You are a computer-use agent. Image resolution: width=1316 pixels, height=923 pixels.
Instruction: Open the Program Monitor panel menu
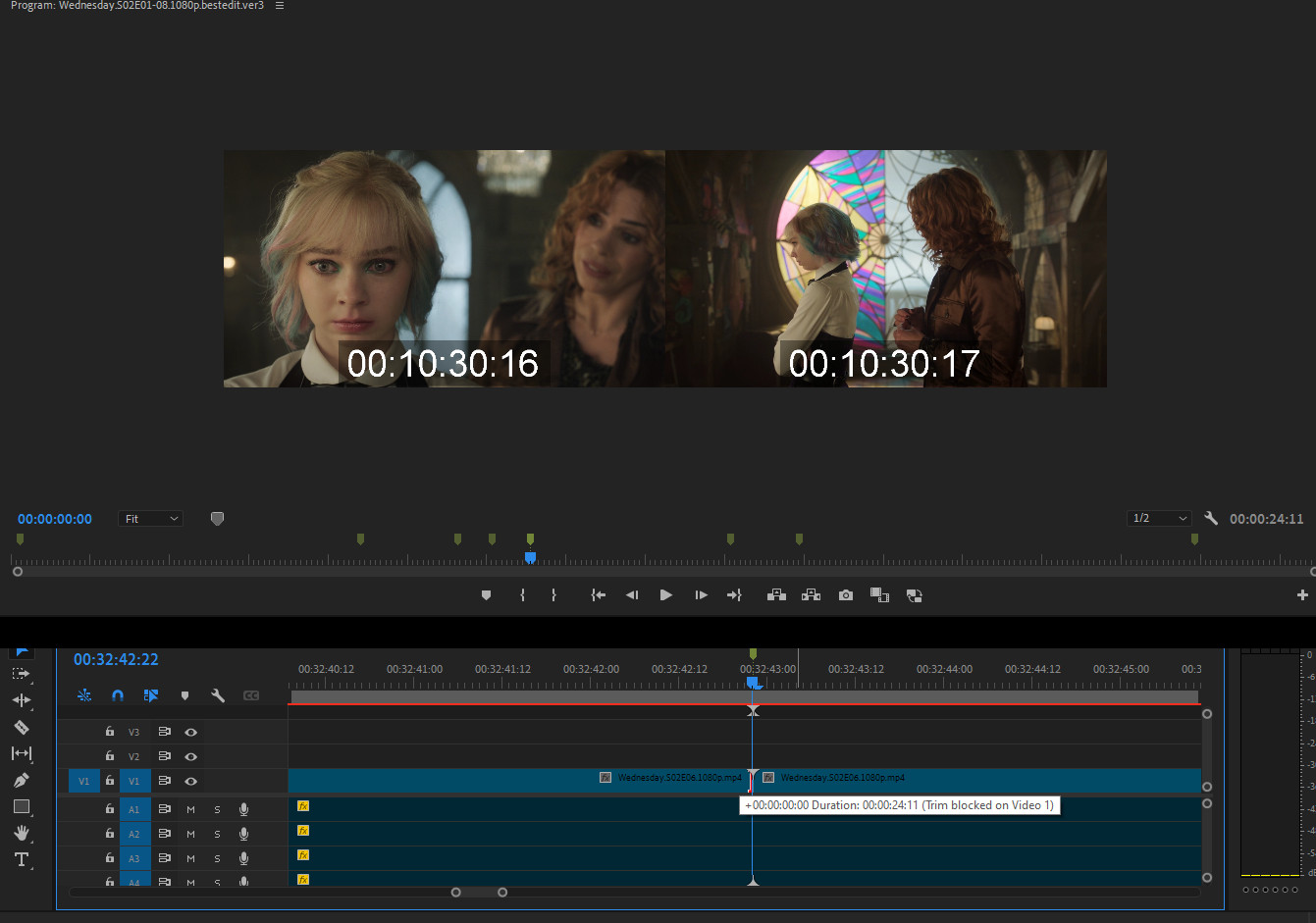[x=280, y=6]
